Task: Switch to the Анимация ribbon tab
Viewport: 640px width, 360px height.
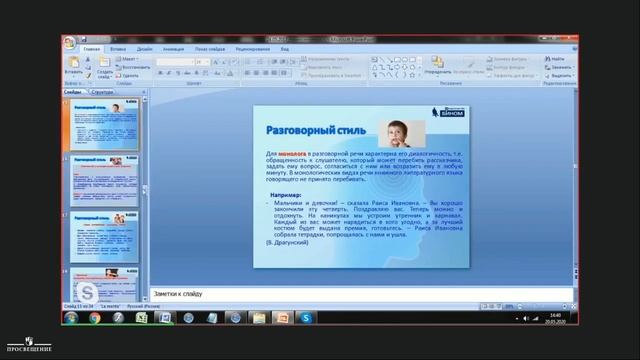Action: (x=173, y=49)
